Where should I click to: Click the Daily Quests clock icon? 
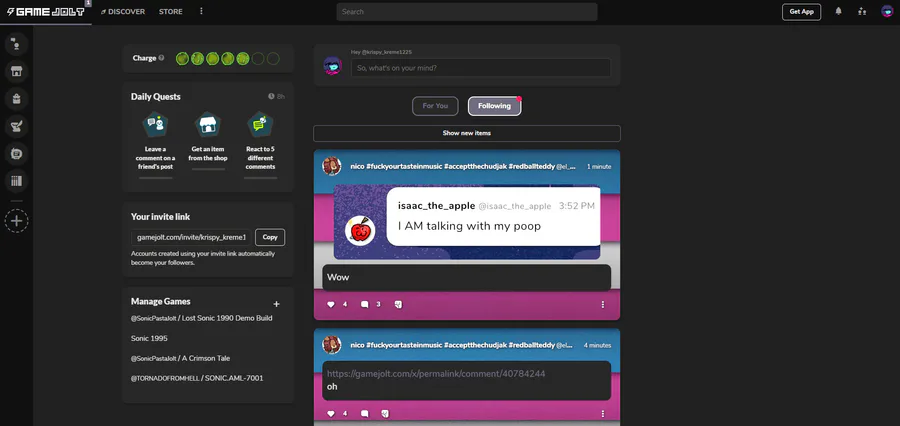271,97
